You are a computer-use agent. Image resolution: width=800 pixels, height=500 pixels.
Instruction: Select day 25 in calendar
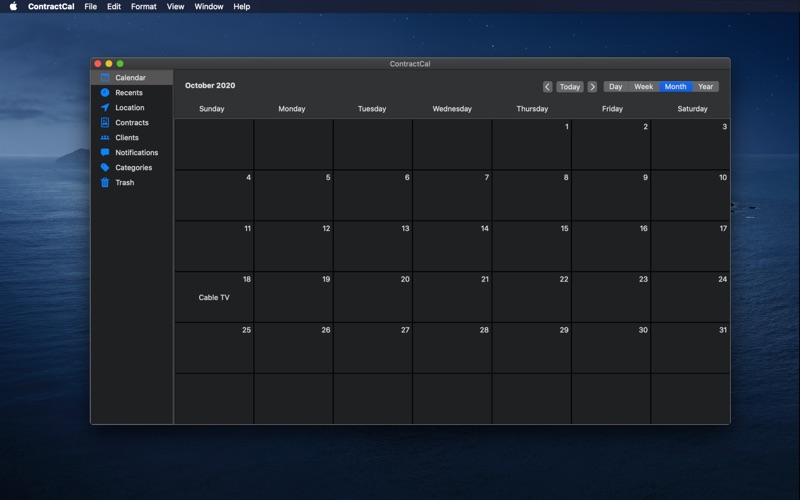click(x=214, y=348)
